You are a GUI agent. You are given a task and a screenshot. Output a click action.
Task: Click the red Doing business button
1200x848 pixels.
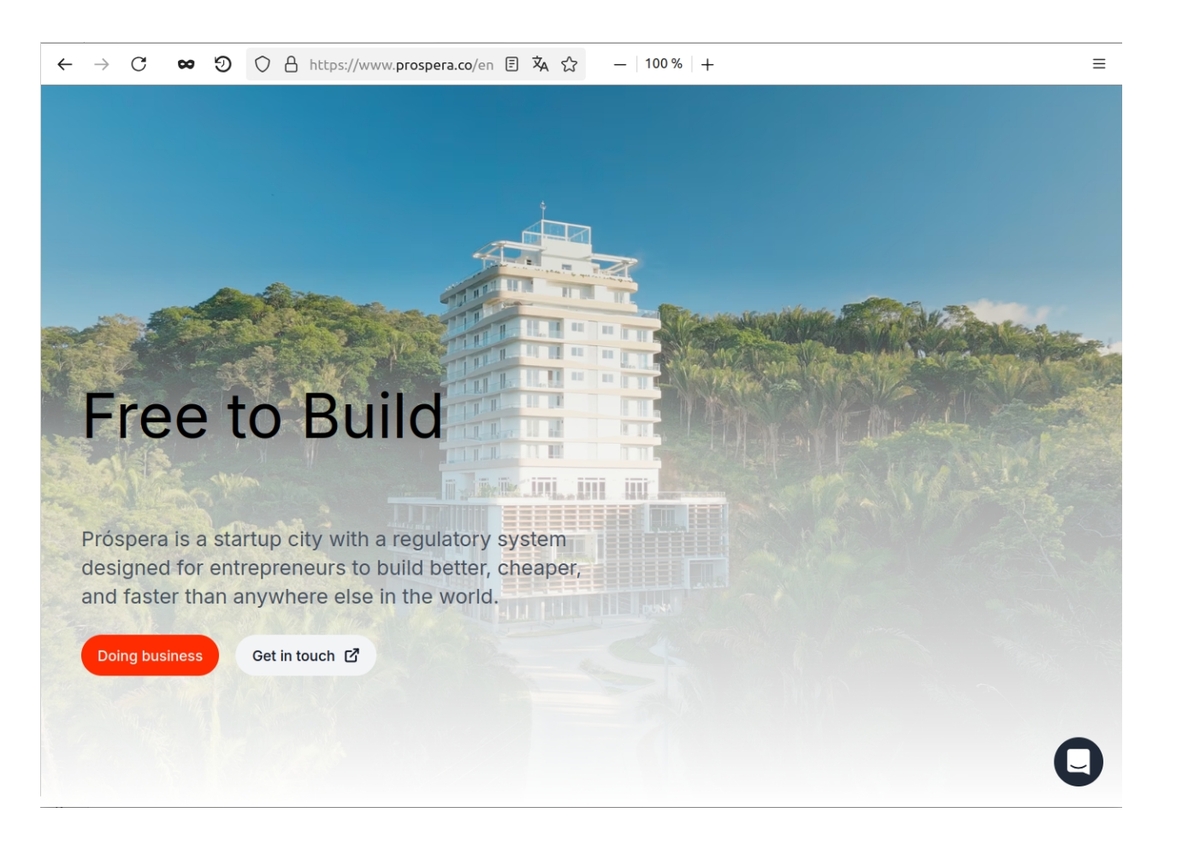coord(150,656)
